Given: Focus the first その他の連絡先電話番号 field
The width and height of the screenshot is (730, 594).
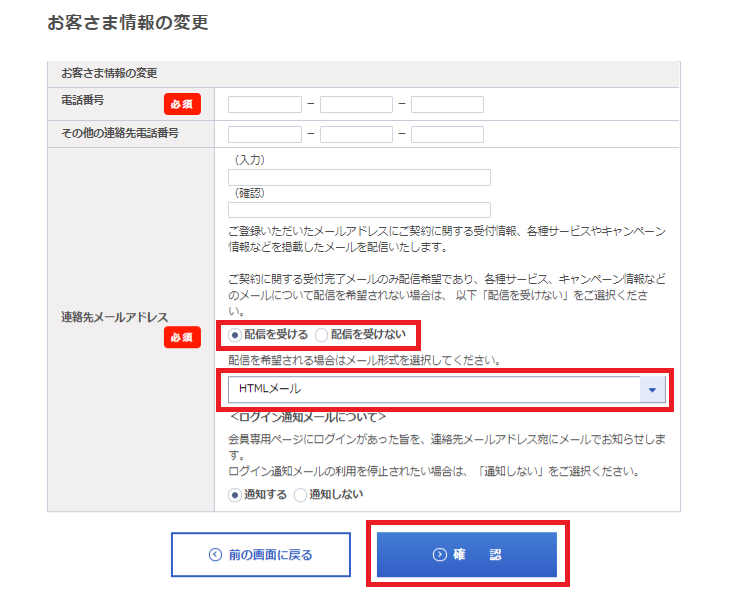Looking at the screenshot, I should coord(265,134).
